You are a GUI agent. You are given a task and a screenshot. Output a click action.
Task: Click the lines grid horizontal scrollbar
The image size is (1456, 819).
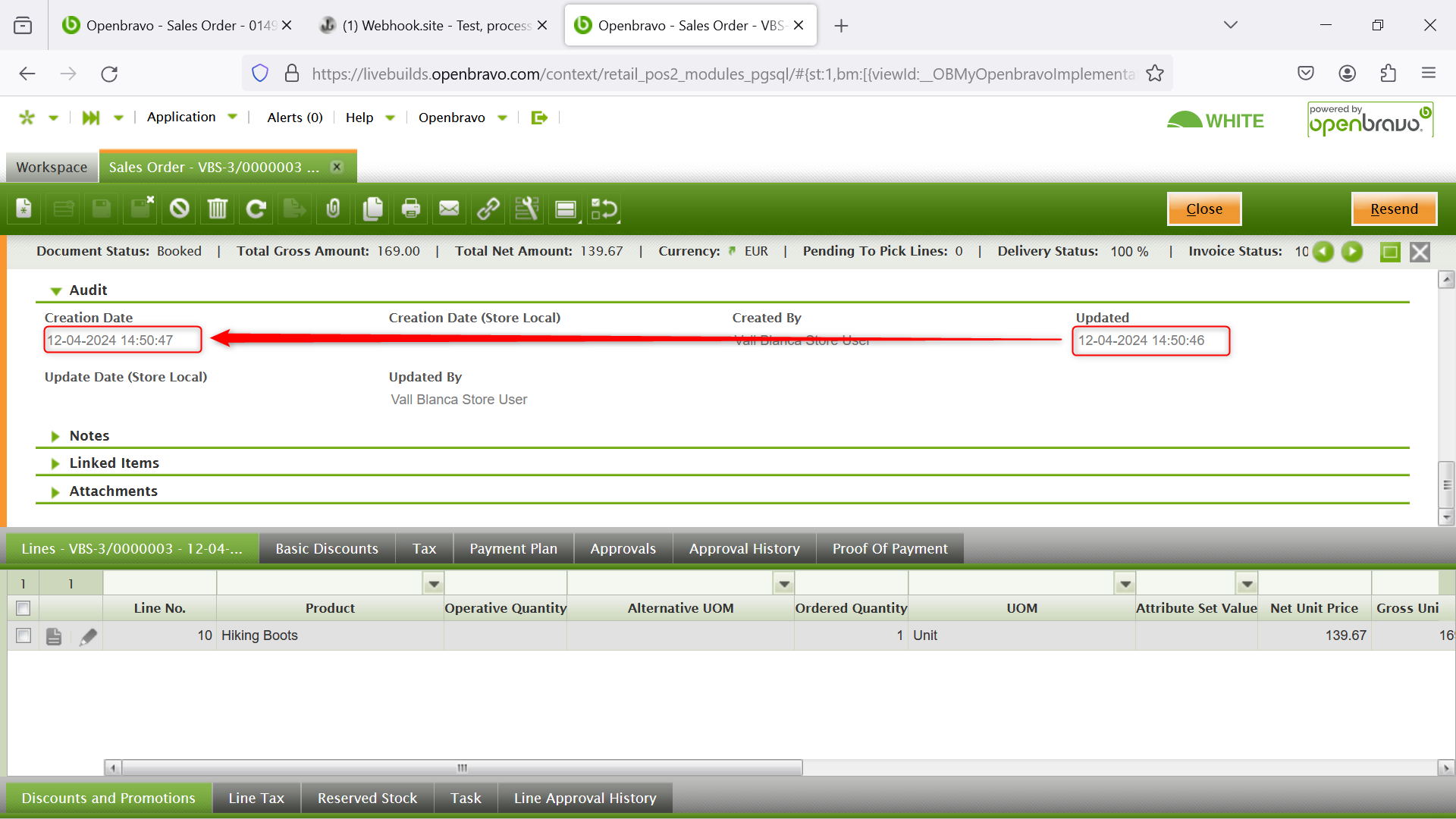point(463,768)
